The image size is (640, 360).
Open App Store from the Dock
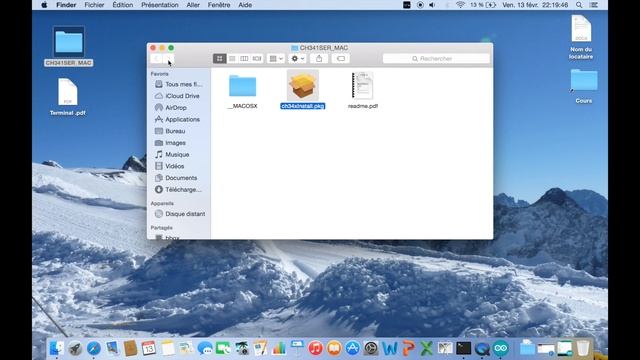tap(352, 348)
